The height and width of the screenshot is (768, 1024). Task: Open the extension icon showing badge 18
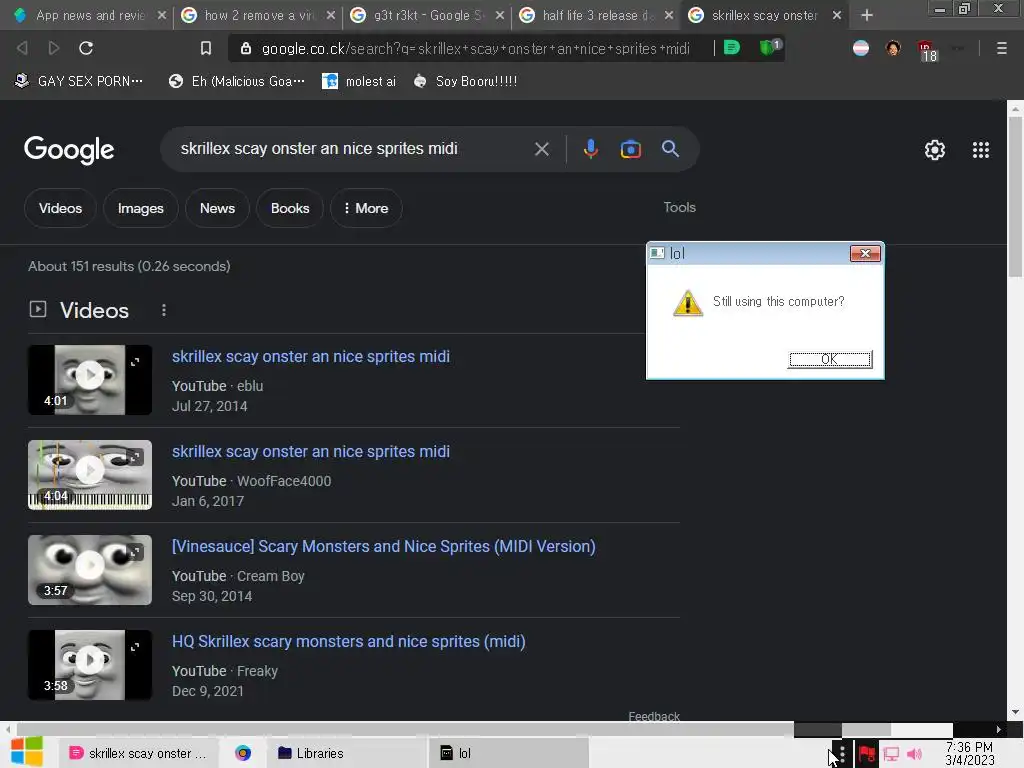927,51
